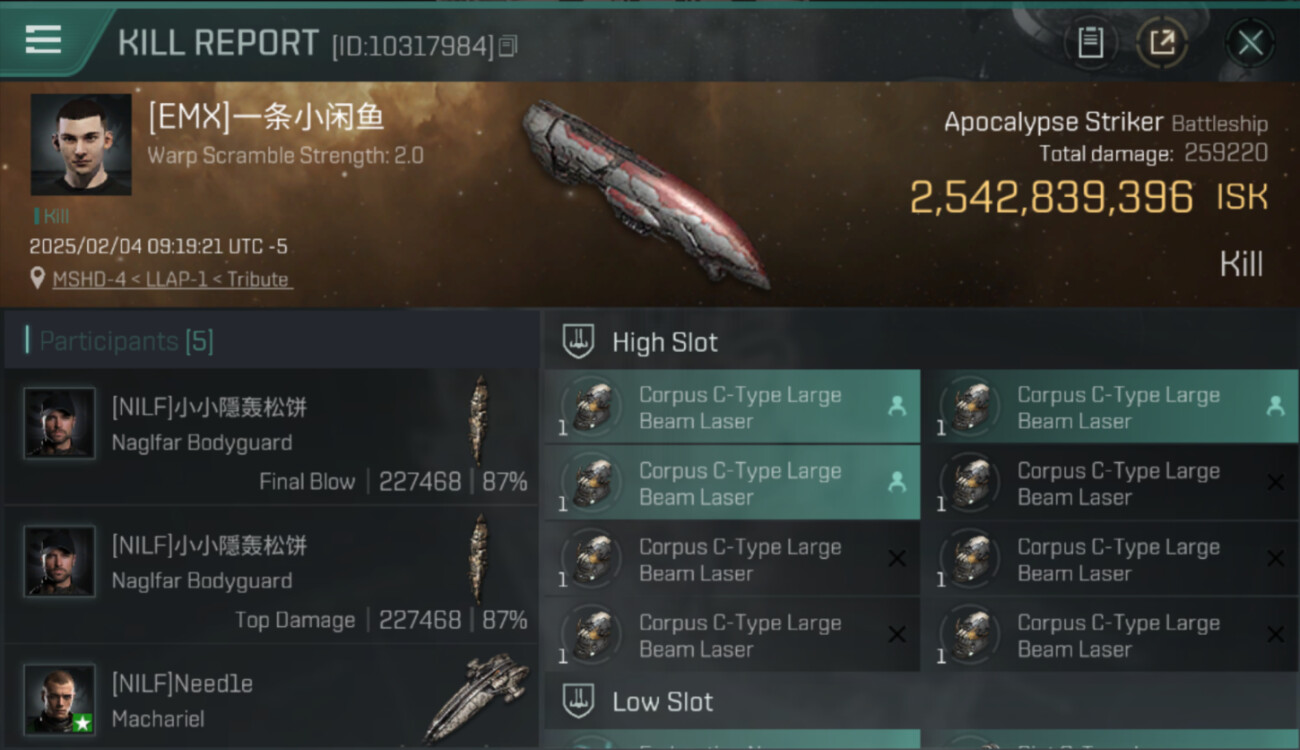Open Top Damage Naglfar Bodyguard participant entry
1300x750 pixels.
(271, 575)
